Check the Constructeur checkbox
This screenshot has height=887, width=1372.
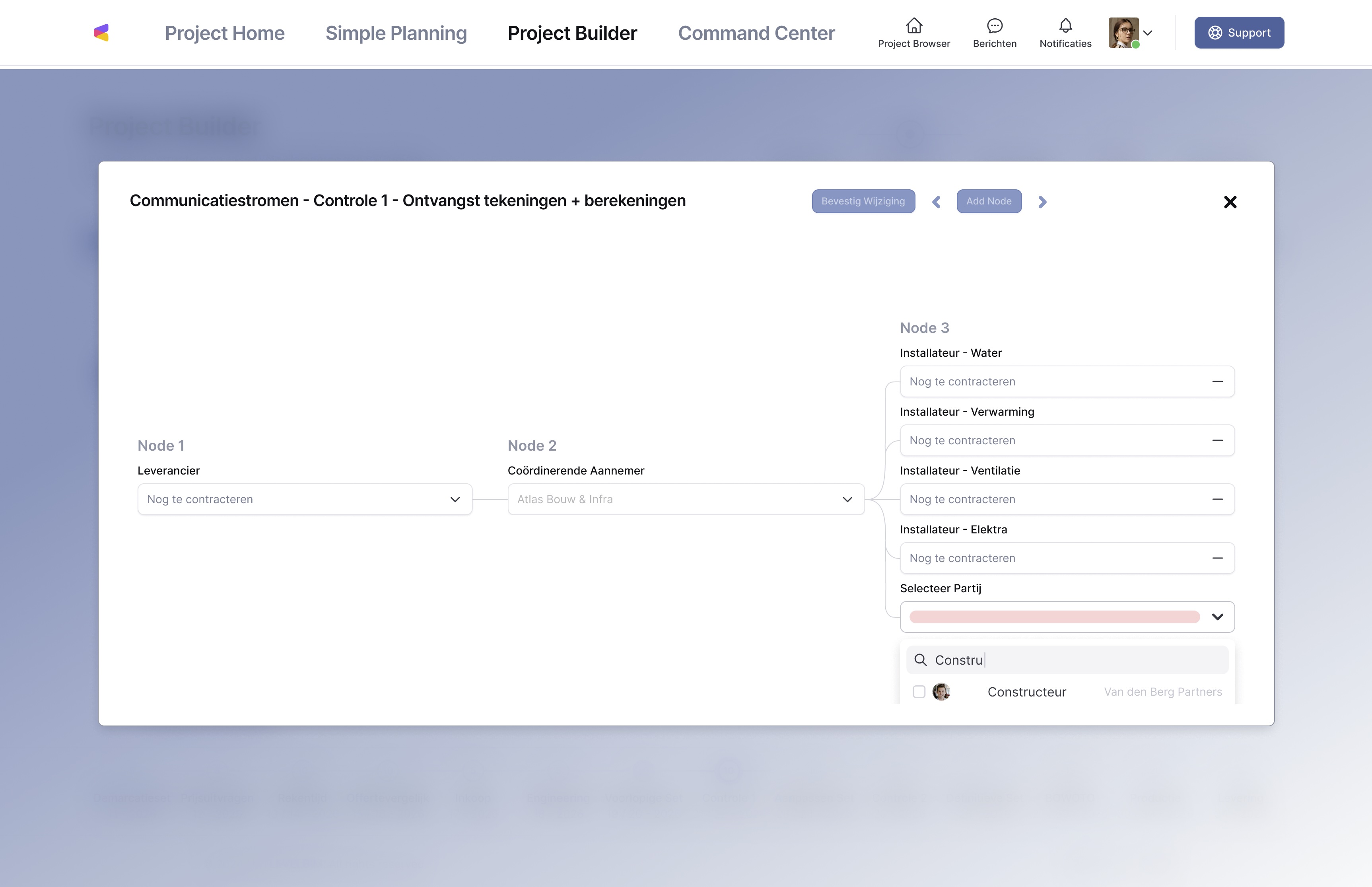[x=919, y=692]
